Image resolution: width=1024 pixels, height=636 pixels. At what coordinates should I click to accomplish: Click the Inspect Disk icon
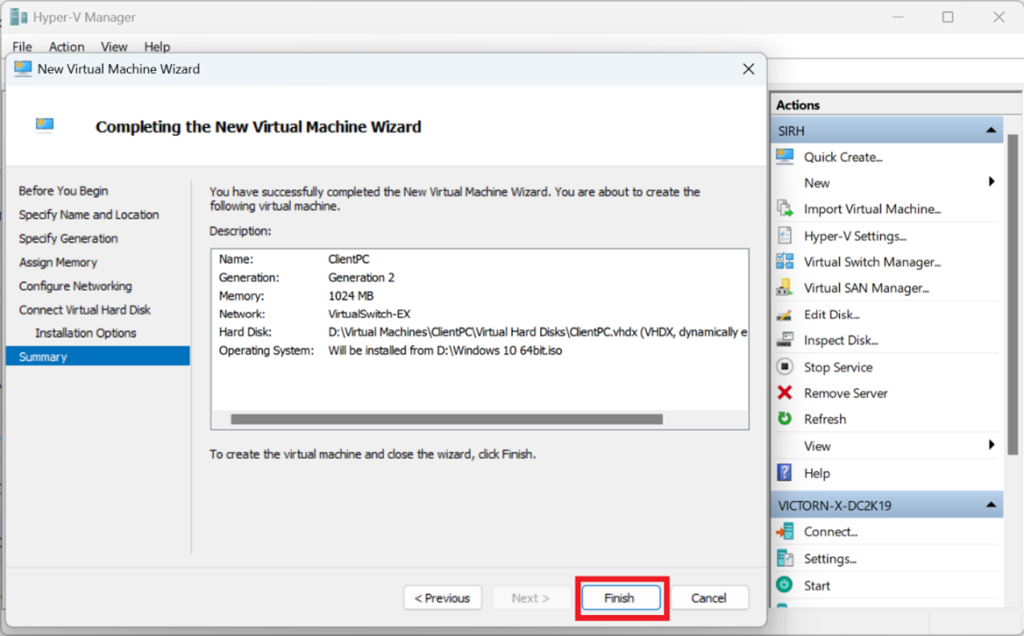tap(785, 341)
